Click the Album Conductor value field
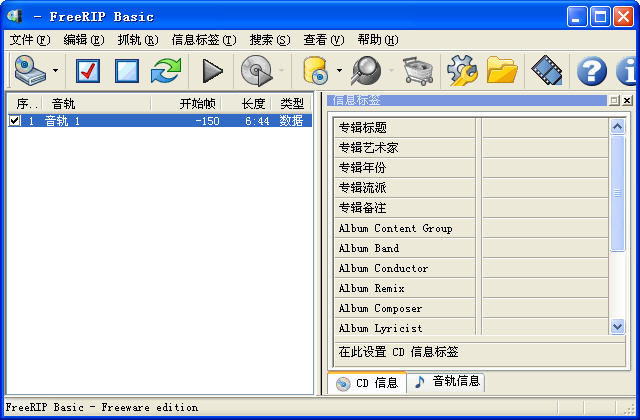This screenshot has height=420, width=640. [545, 268]
